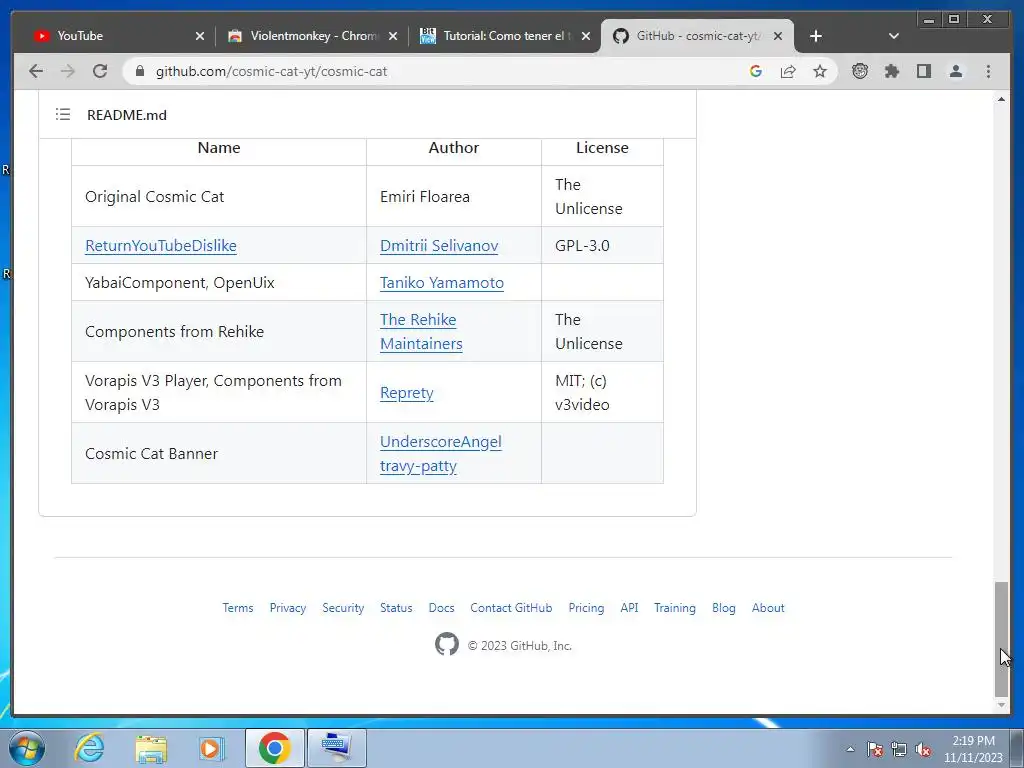Open the Chrome three-dot menu
The width and height of the screenshot is (1024, 768).
coord(988,71)
